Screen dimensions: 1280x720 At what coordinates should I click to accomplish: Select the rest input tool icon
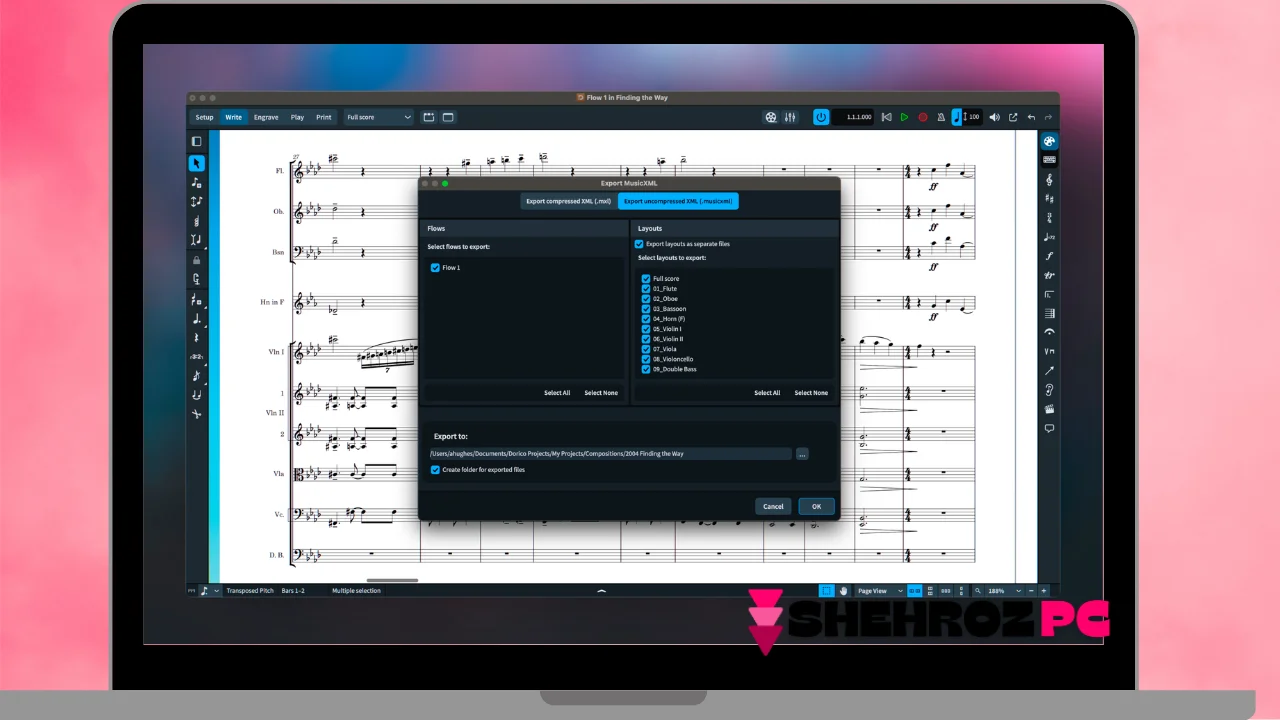[x=197, y=338]
